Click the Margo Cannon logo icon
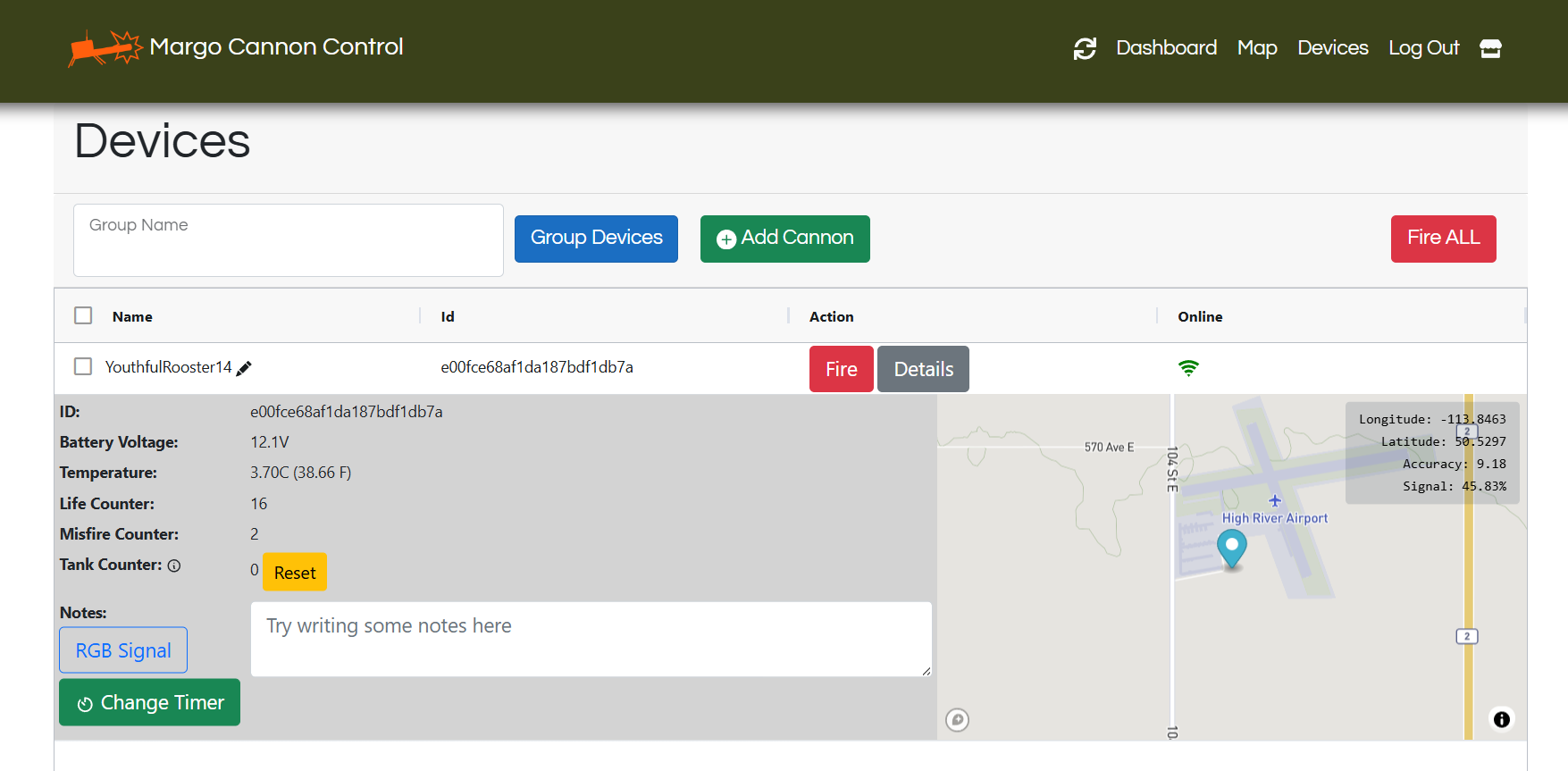The height and width of the screenshot is (771, 1568). pos(105,47)
